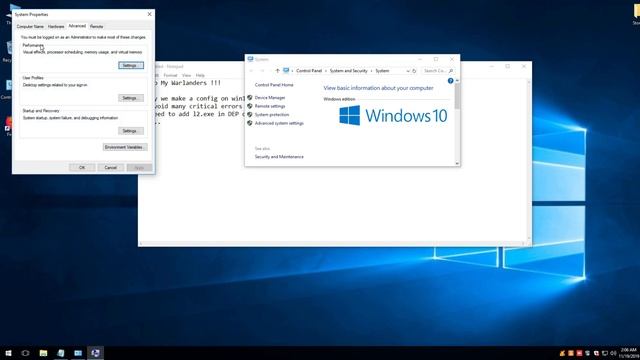Click shield icon beside Advanced system settings

(x=250, y=123)
